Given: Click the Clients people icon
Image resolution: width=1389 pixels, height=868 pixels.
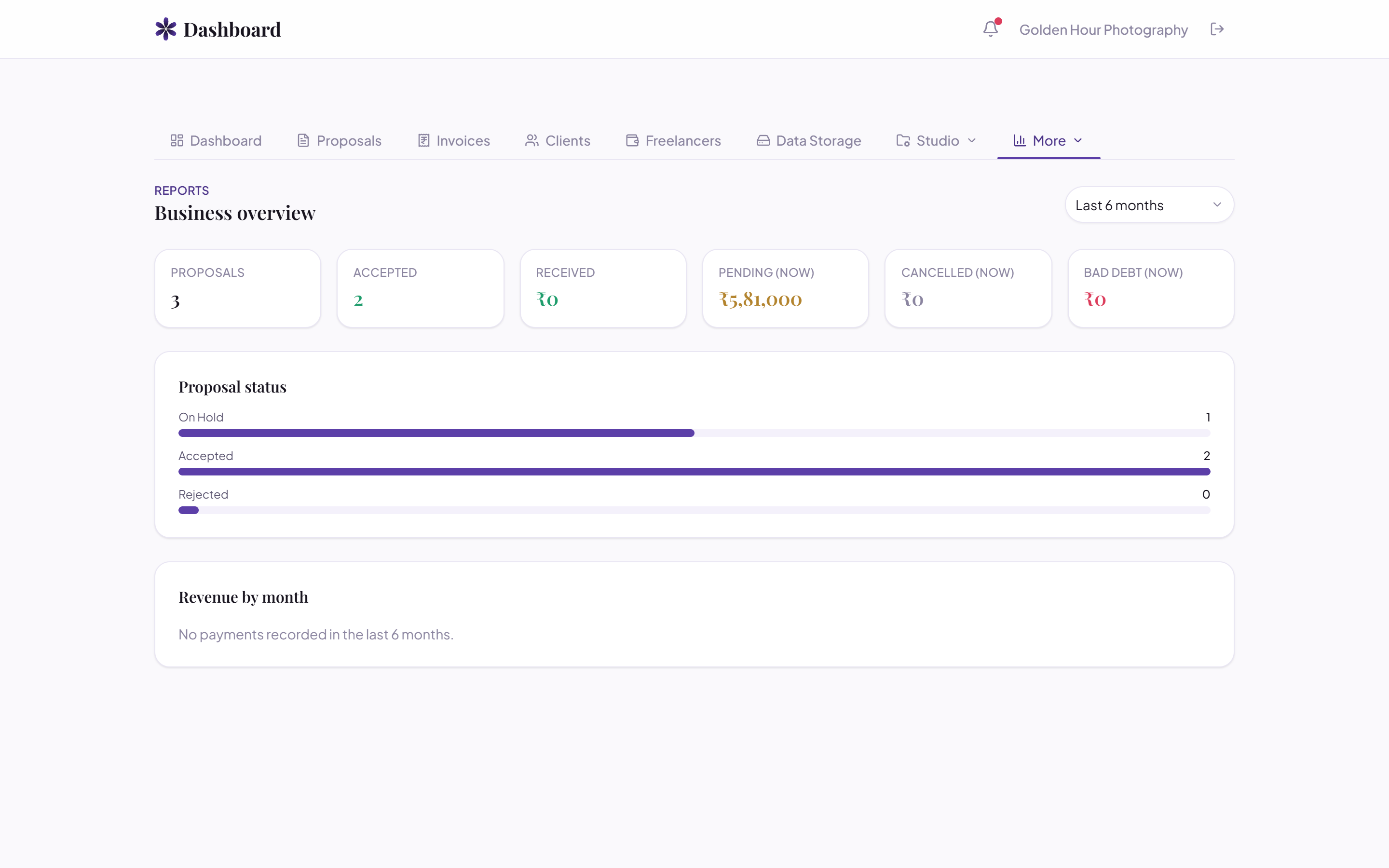Looking at the screenshot, I should click(x=531, y=141).
